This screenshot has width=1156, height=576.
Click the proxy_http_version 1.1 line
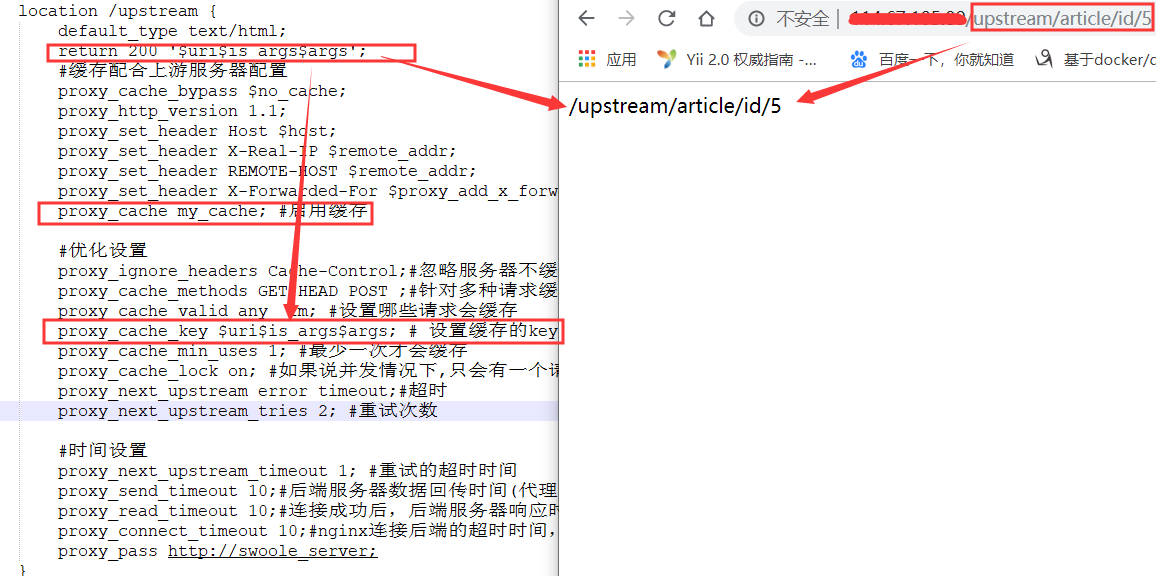[x=172, y=111]
